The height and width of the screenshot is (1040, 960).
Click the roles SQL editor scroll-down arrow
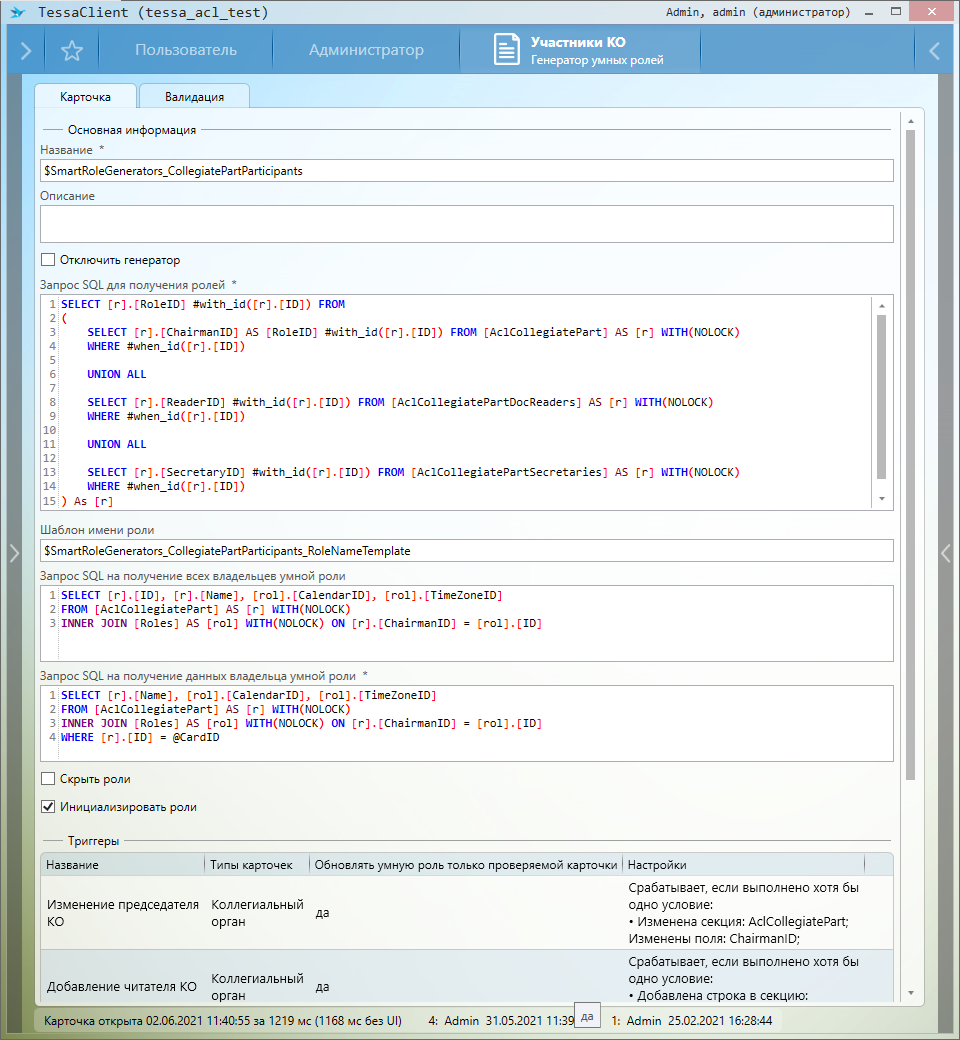click(881, 498)
